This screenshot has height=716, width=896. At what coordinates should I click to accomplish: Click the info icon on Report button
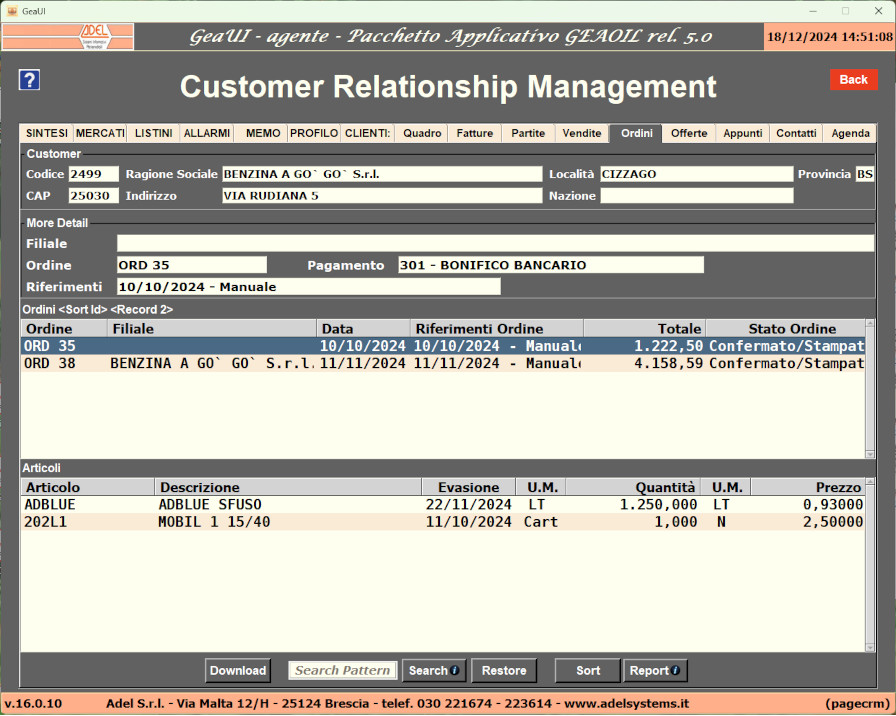tap(675, 670)
